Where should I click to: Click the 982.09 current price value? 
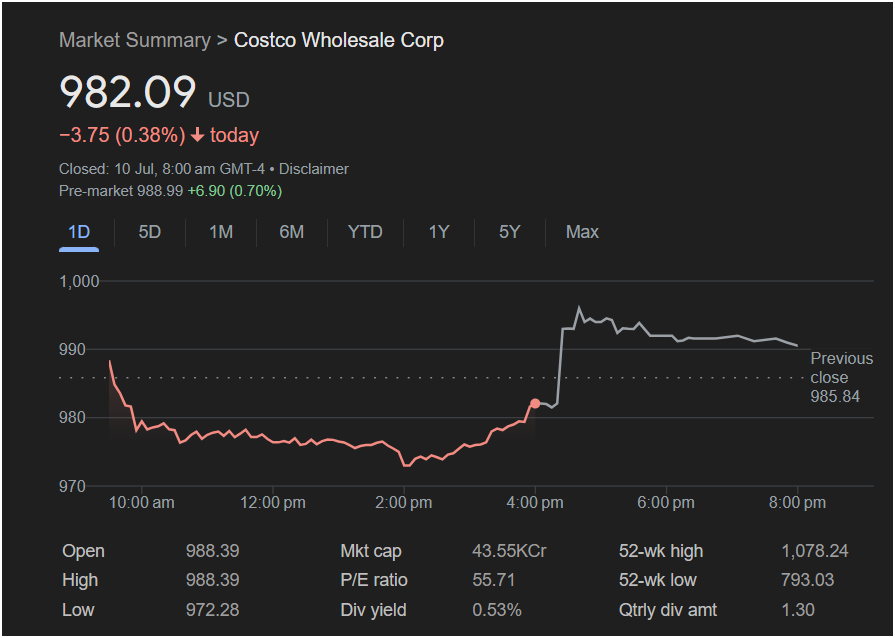[128, 92]
